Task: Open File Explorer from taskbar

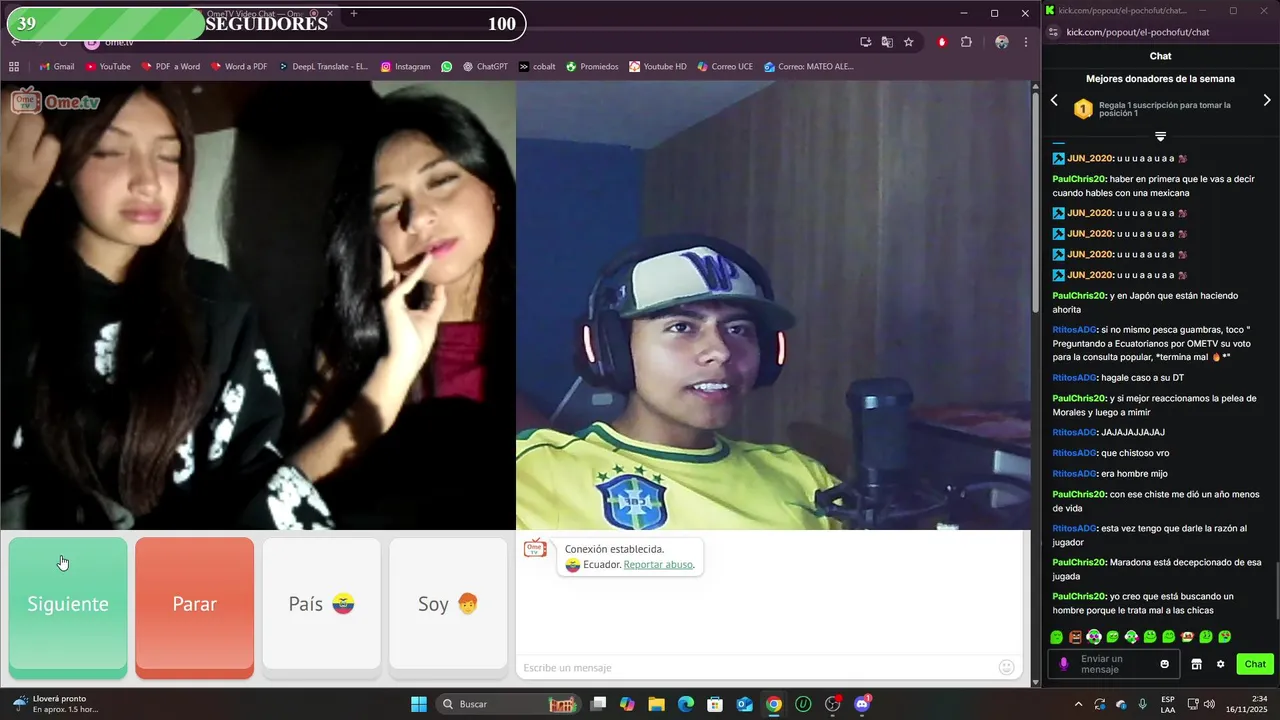Action: coord(656,704)
